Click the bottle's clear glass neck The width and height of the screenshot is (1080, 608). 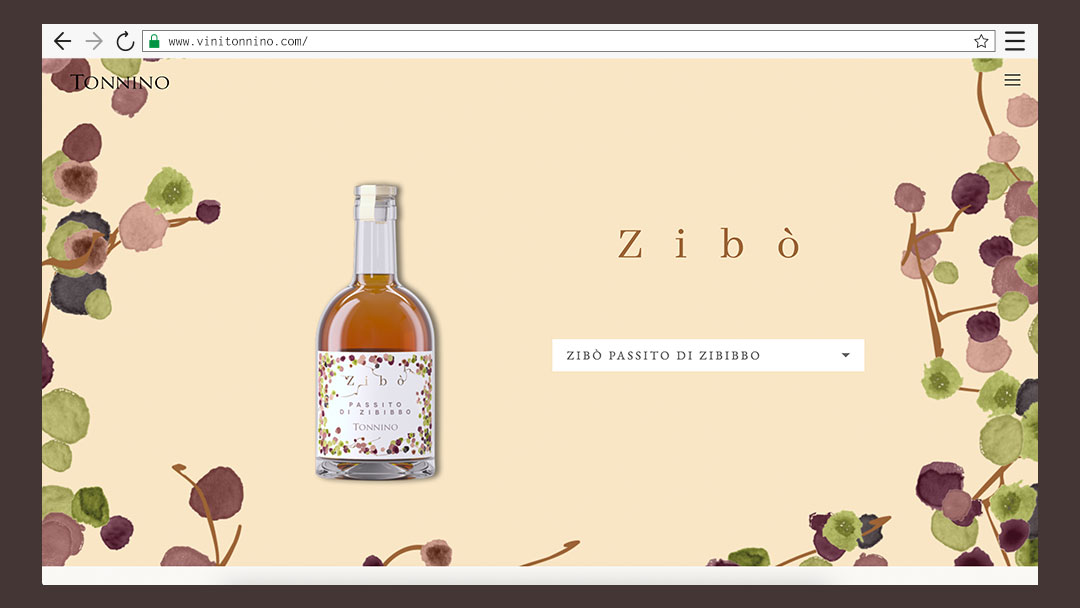point(376,247)
